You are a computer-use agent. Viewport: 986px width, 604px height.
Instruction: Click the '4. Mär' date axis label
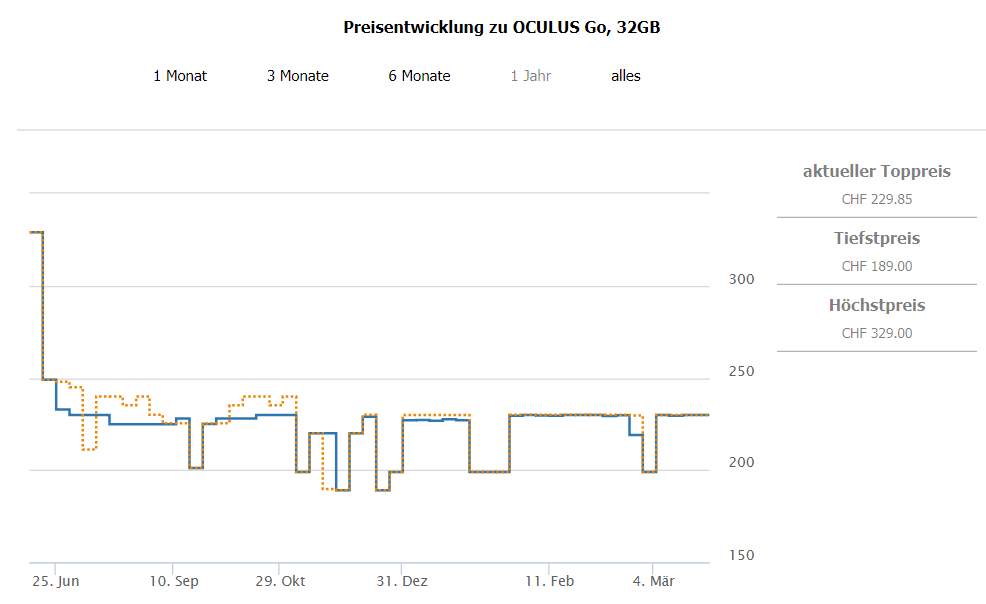coord(654,581)
